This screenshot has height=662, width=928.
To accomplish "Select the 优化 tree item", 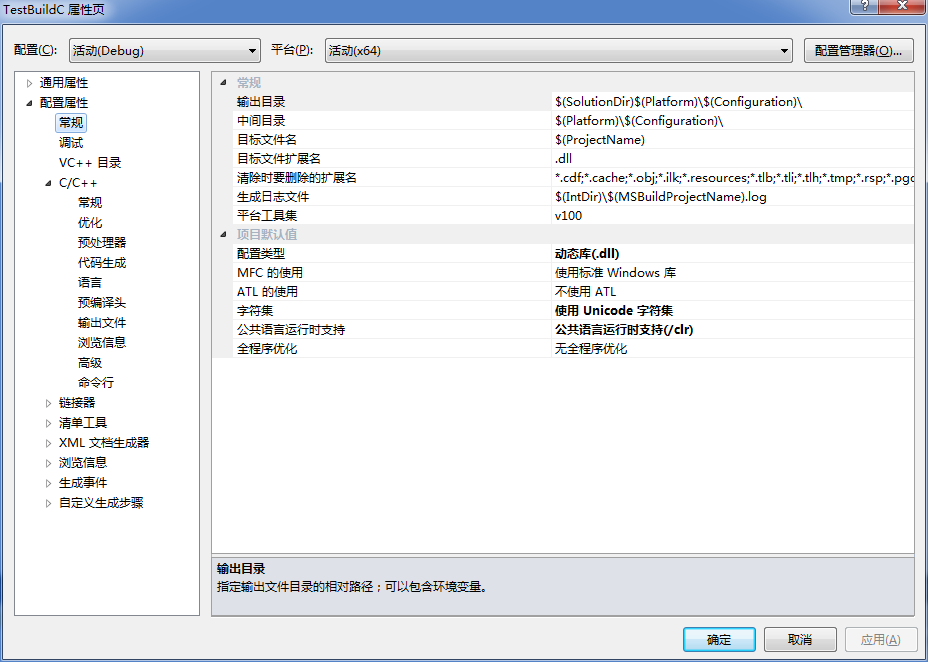I will 90,222.
